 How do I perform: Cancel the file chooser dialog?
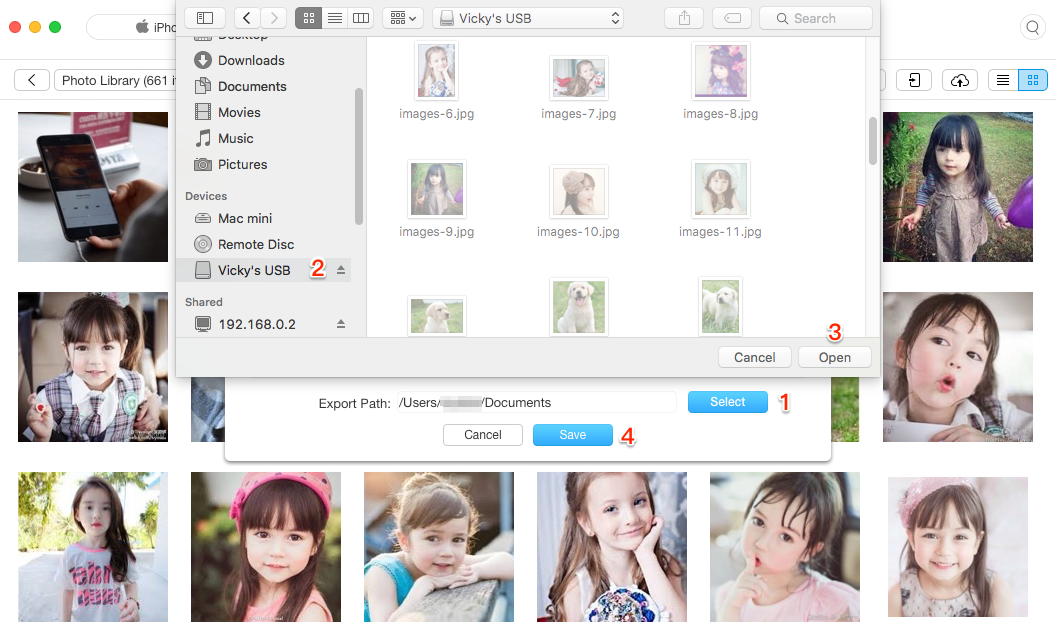point(754,358)
